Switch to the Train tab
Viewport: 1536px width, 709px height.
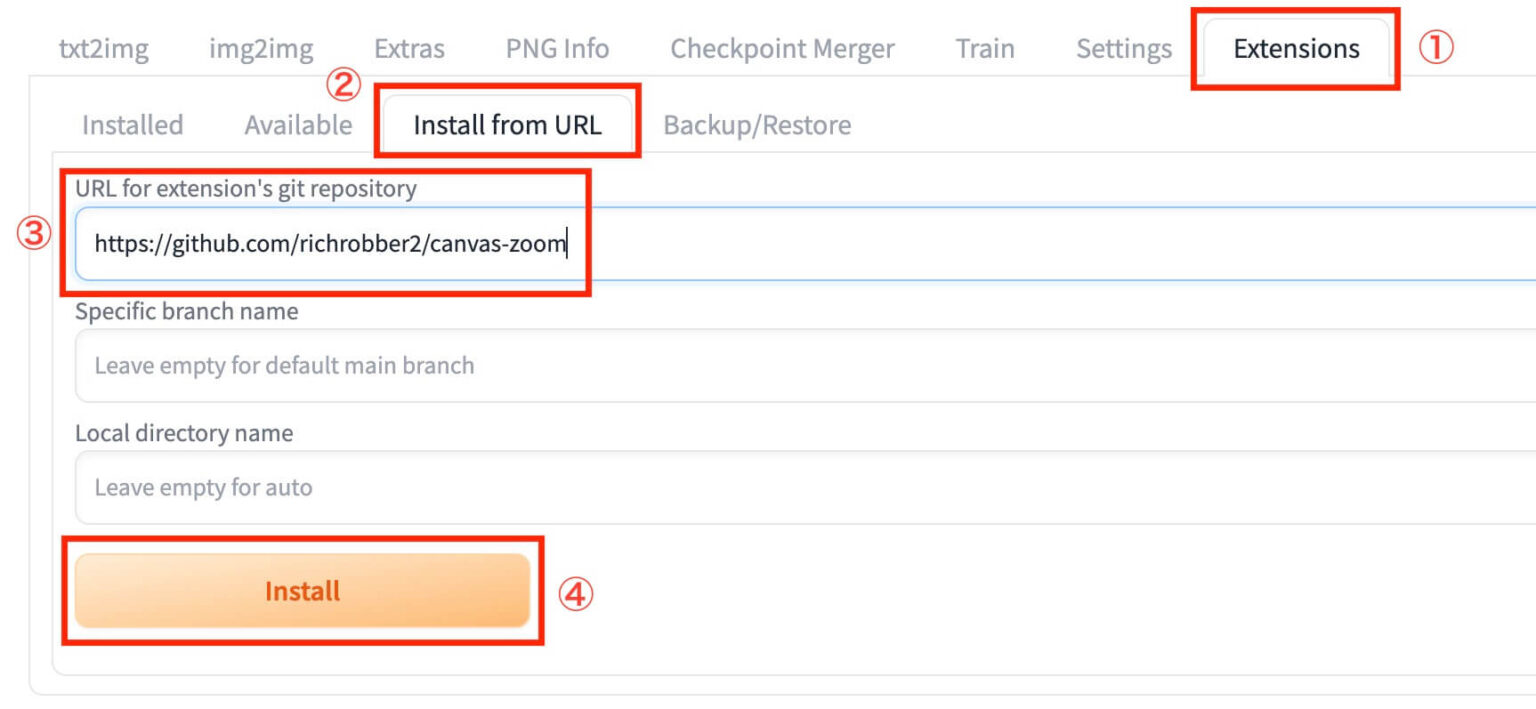(985, 48)
